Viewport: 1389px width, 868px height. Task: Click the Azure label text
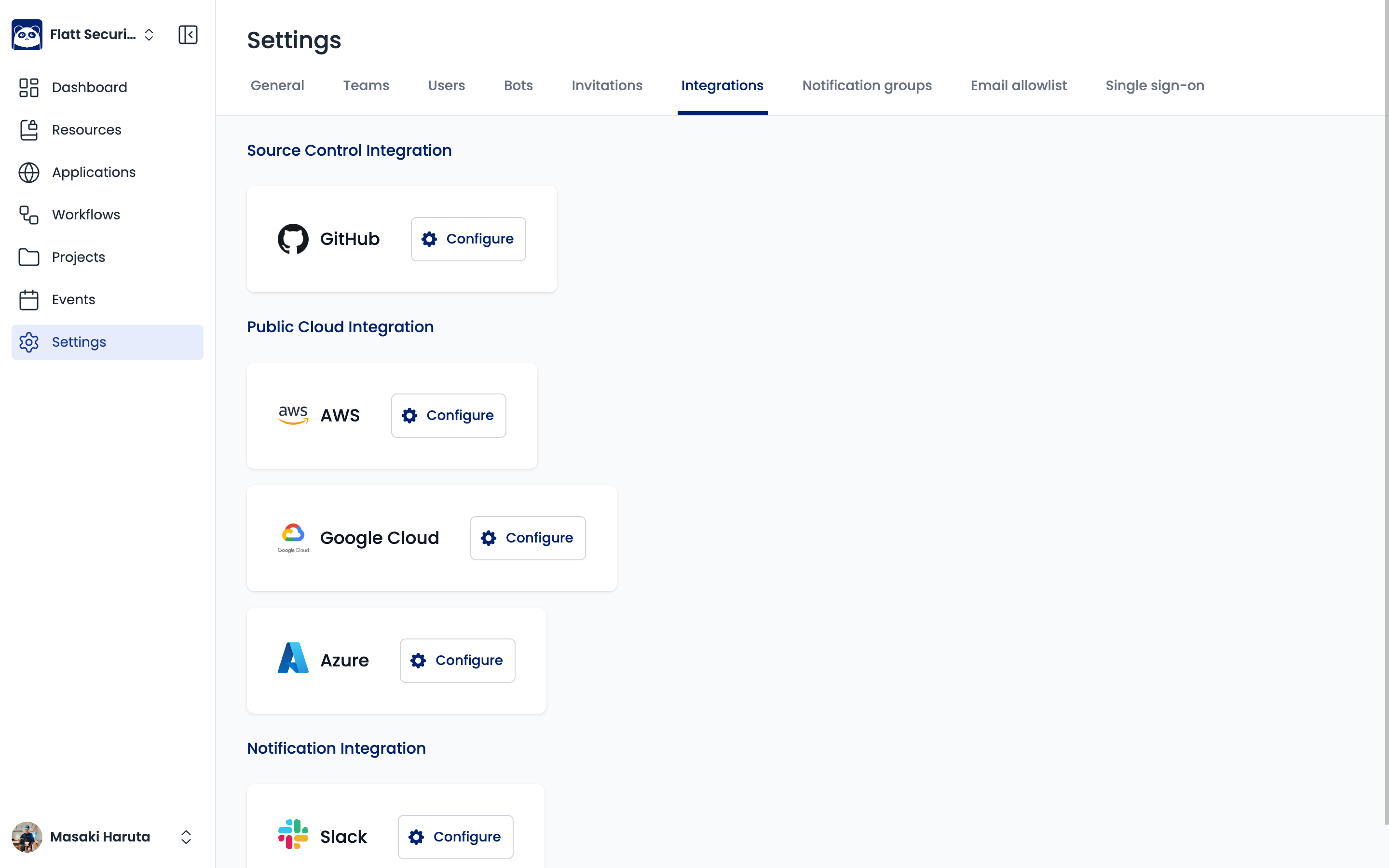(x=344, y=660)
